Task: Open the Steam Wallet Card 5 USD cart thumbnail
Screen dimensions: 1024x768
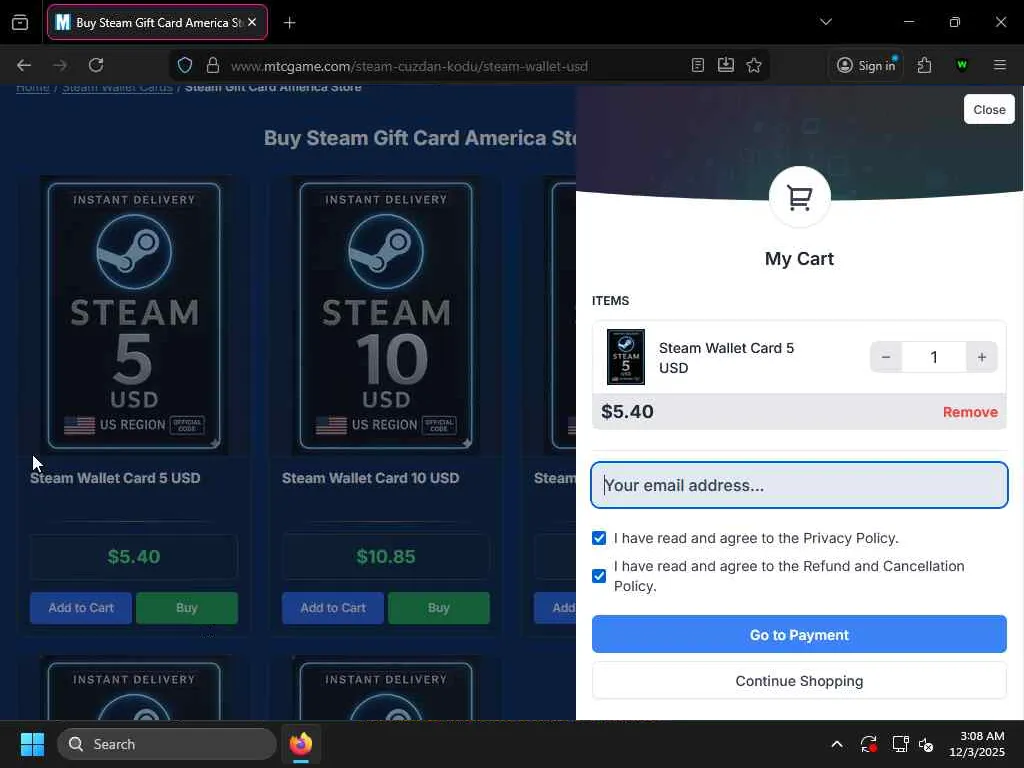Action: [x=626, y=357]
